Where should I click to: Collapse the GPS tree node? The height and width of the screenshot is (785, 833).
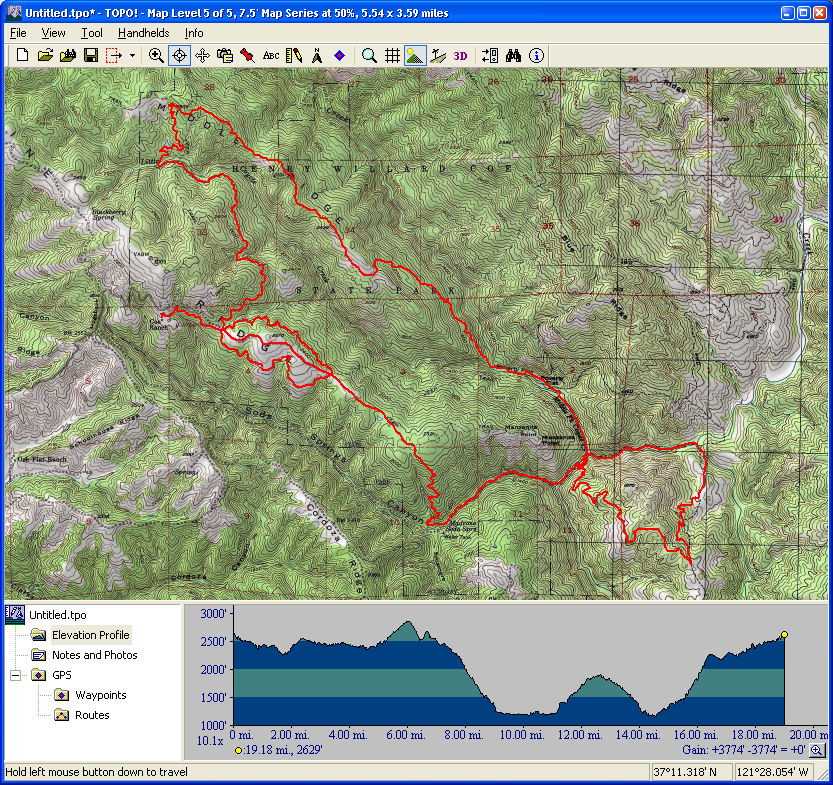click(16, 675)
